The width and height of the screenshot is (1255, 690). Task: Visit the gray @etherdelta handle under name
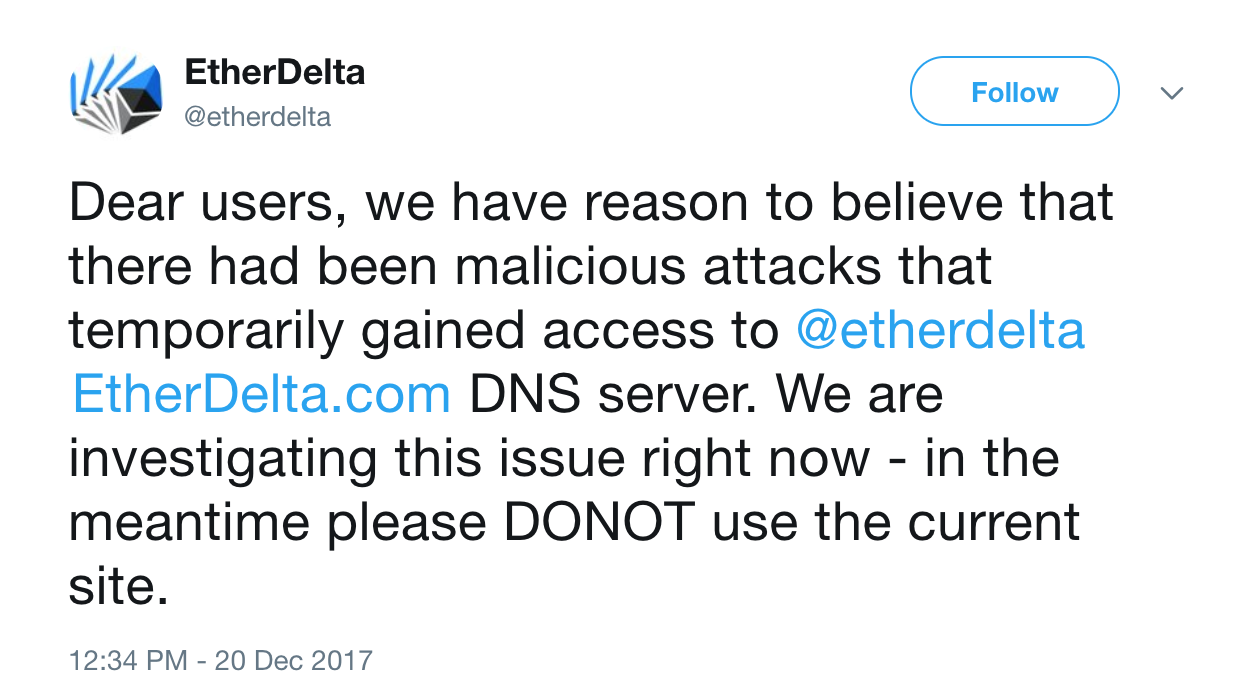(x=258, y=117)
